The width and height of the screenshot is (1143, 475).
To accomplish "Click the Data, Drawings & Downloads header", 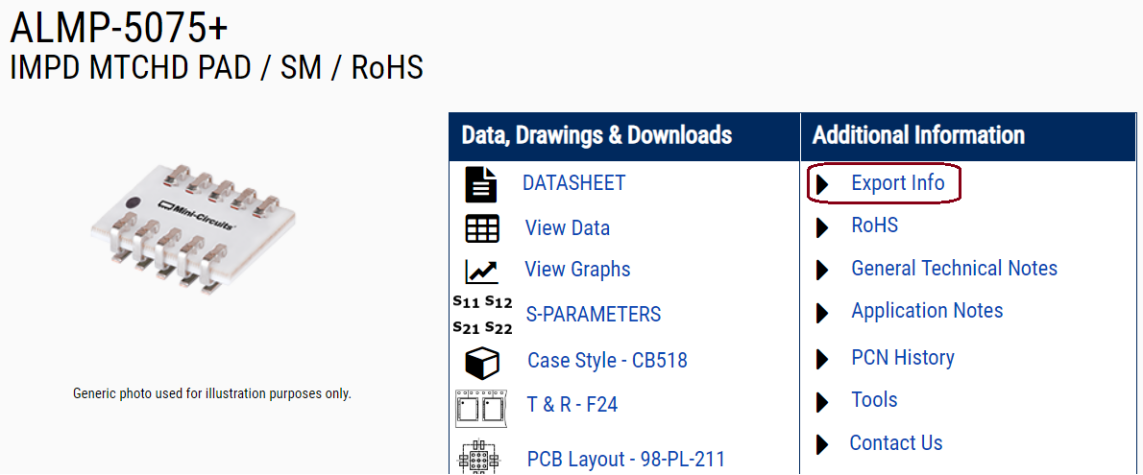I will coord(596,135).
